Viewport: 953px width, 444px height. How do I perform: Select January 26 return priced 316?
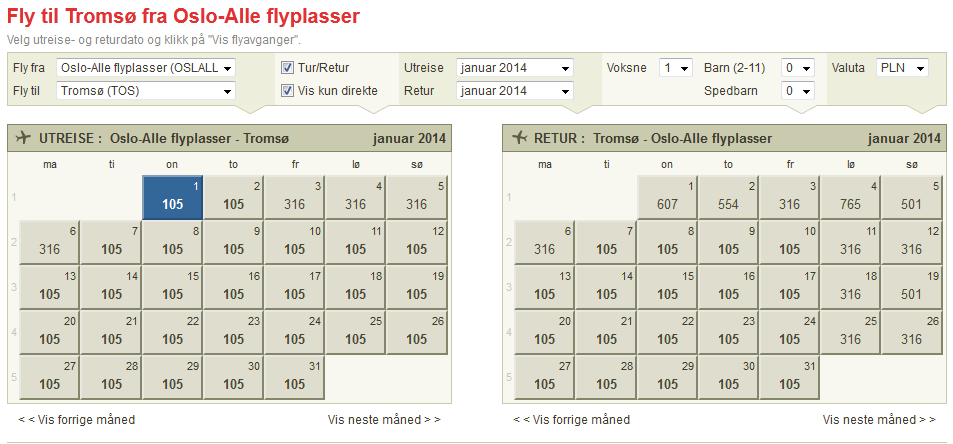coord(912,332)
